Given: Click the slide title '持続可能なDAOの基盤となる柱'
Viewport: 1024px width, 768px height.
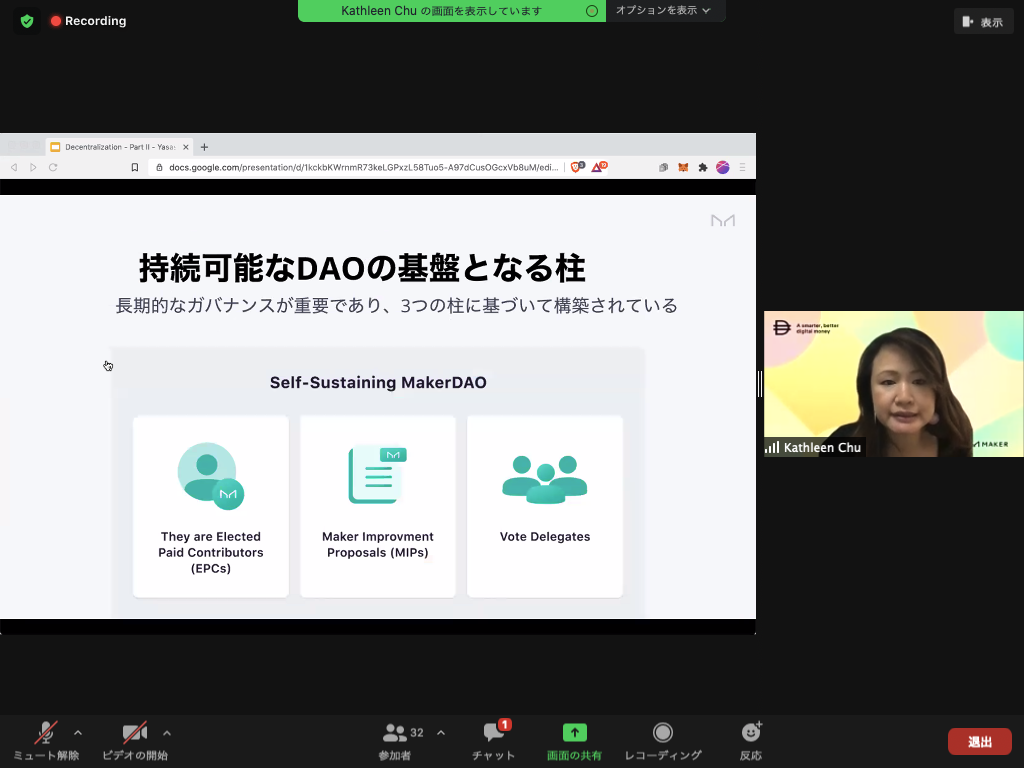Looking at the screenshot, I should tap(362, 268).
